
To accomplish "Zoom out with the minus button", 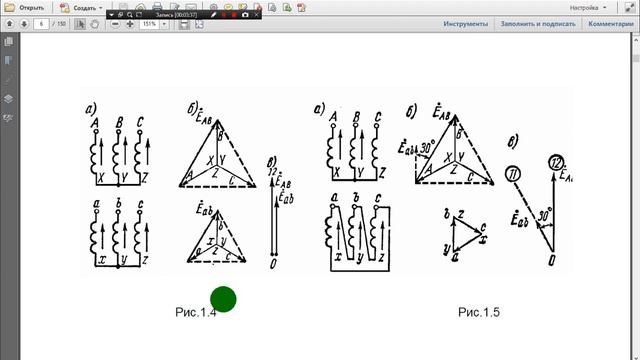I will pos(115,24).
